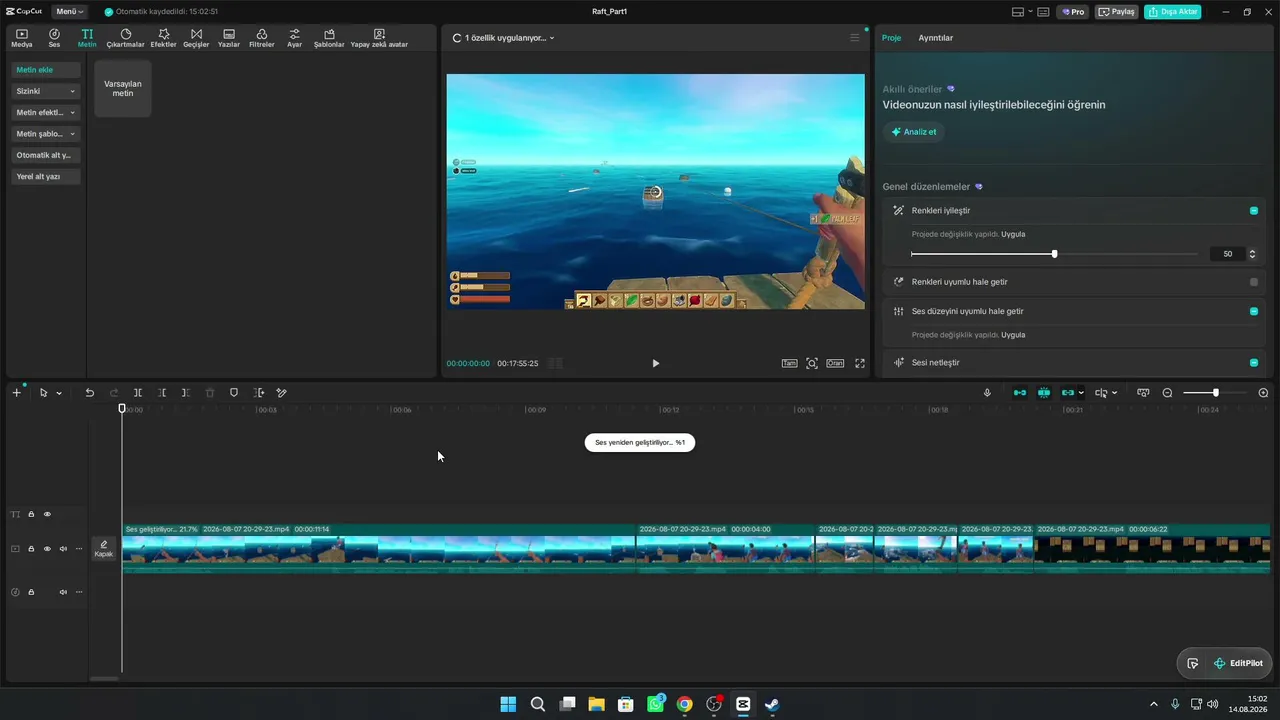The height and width of the screenshot is (720, 1280).
Task: Apply the Renkleri iyileştir changes via Uygula
Action: pyautogui.click(x=1013, y=234)
